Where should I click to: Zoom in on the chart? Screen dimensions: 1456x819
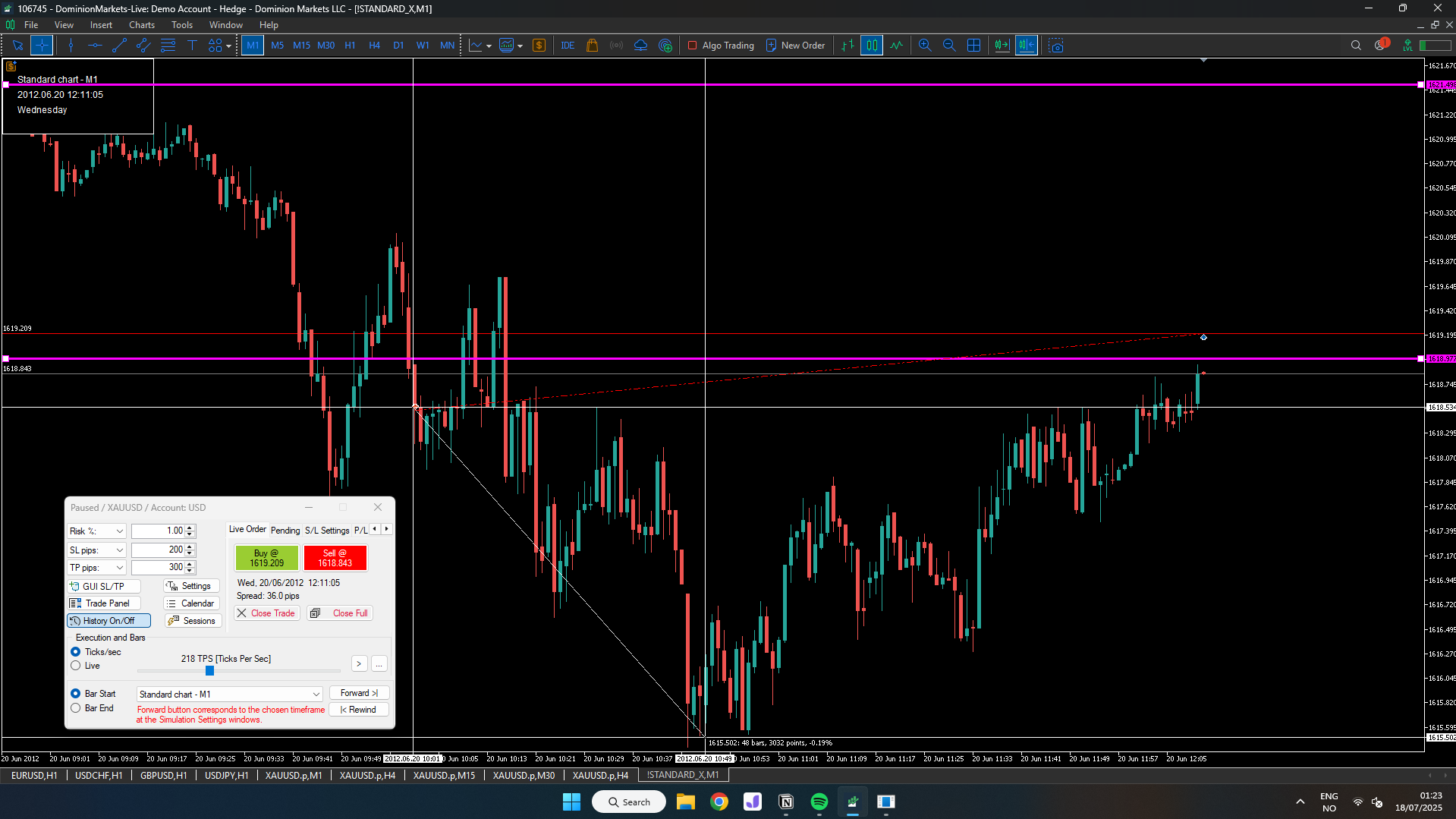click(925, 46)
